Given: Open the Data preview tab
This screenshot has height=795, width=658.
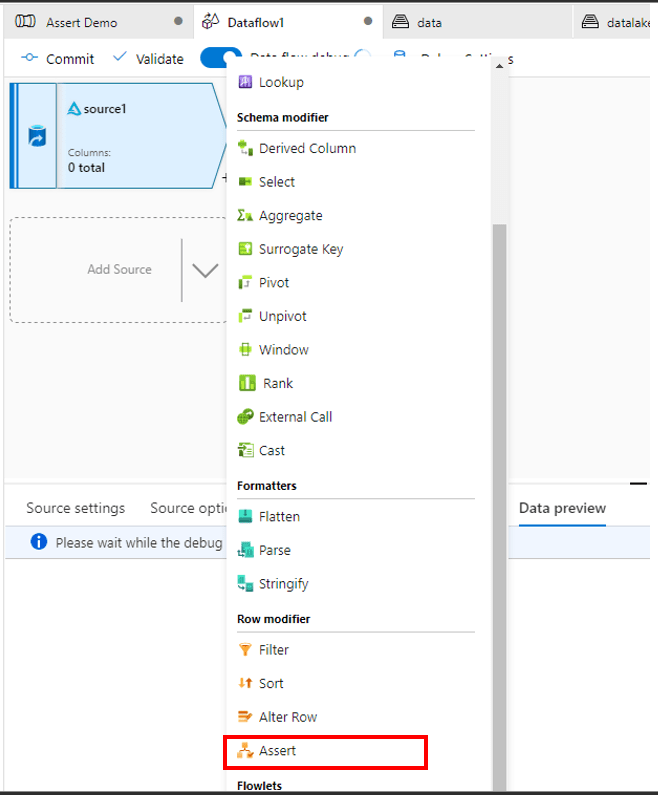Looking at the screenshot, I should 562,508.
